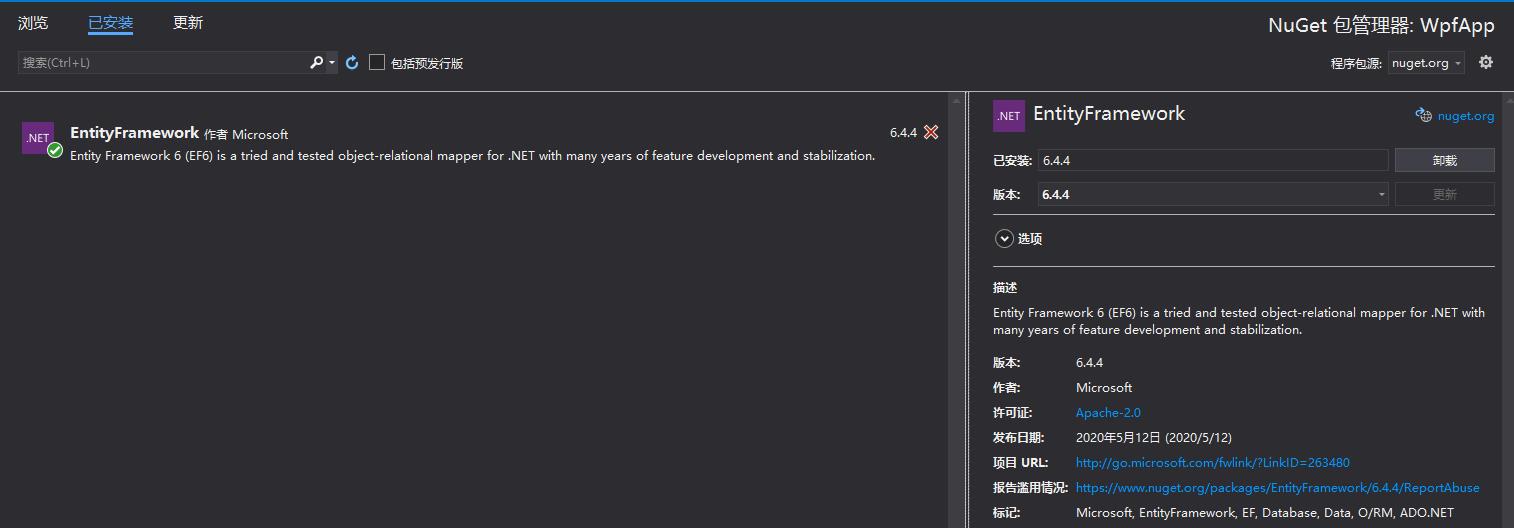Open the Apache-2.0 license link
The height and width of the screenshot is (528, 1514).
[1108, 413]
